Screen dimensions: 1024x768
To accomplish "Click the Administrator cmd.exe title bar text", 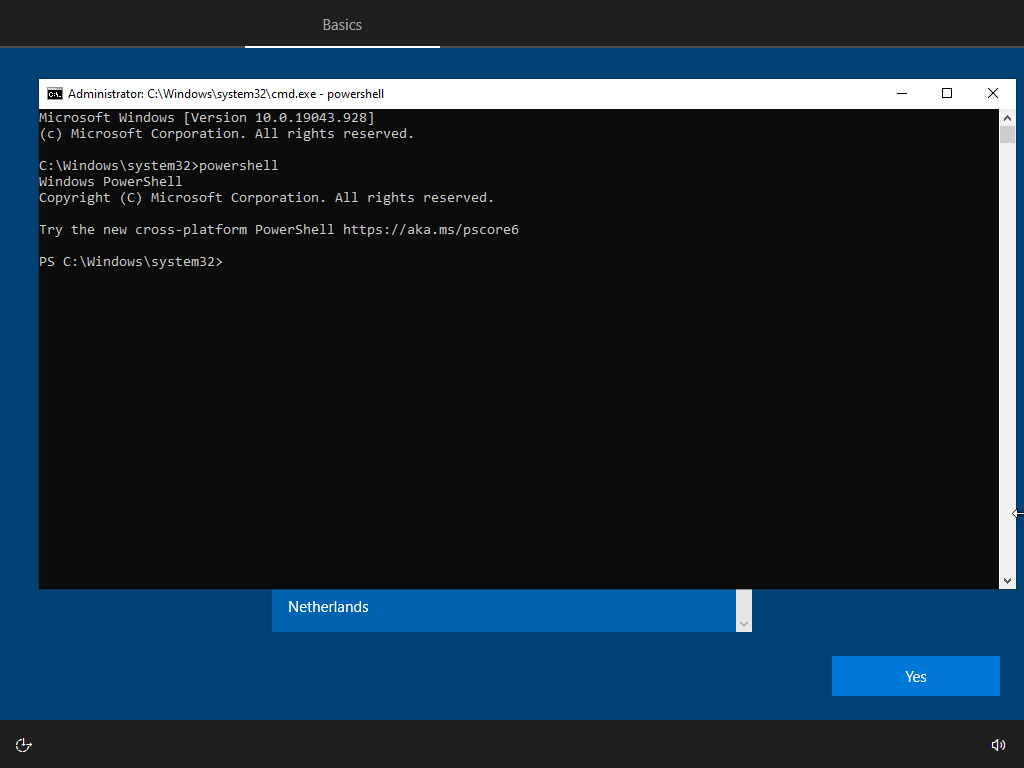I will tap(226, 94).
